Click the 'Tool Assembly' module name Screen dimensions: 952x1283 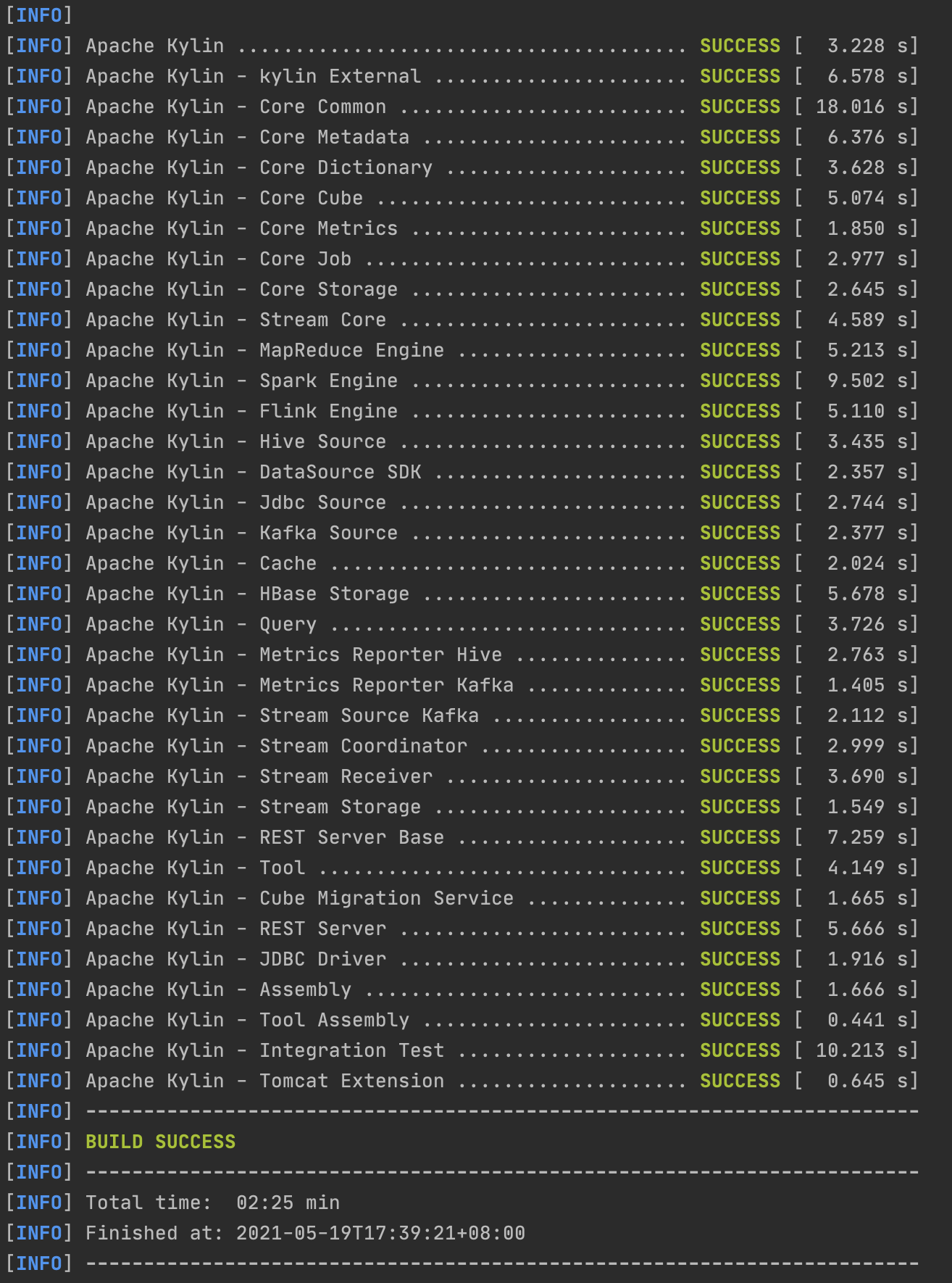tap(335, 1020)
